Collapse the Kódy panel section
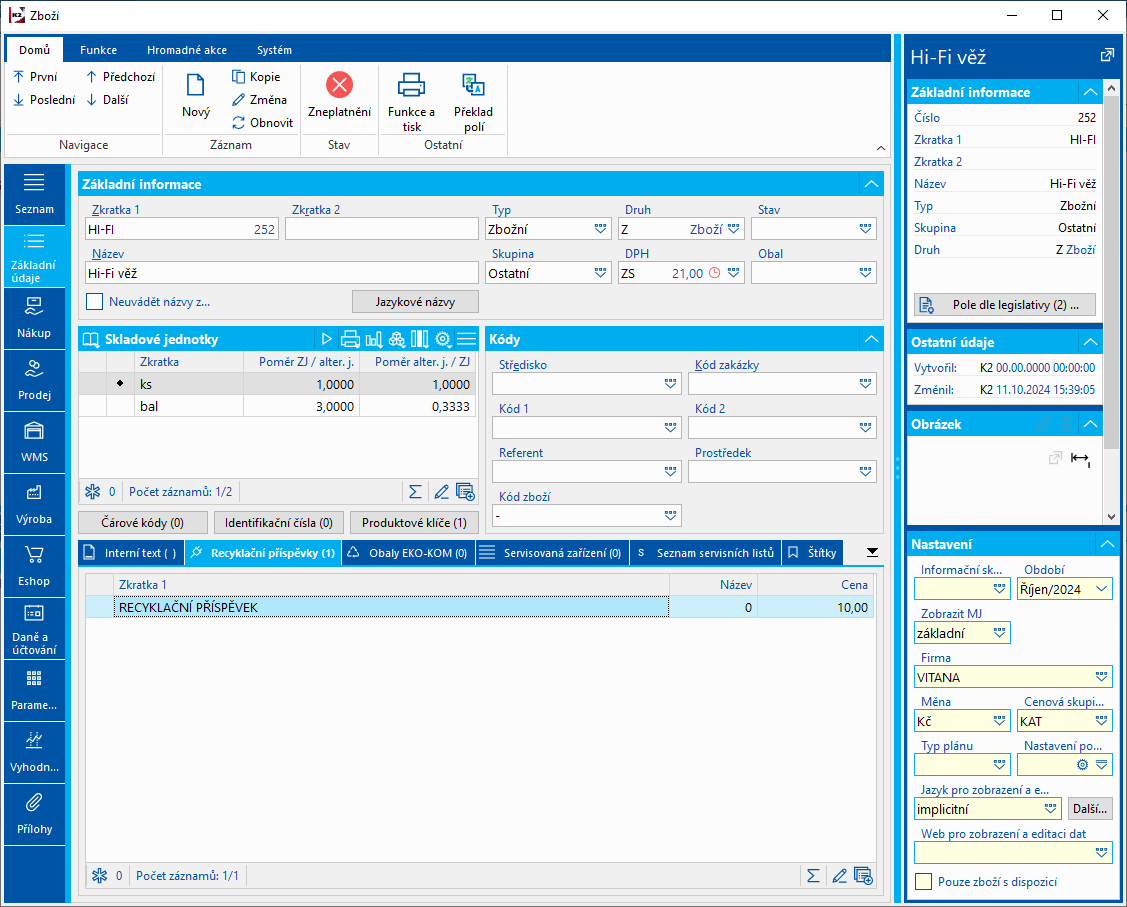 pos(871,339)
